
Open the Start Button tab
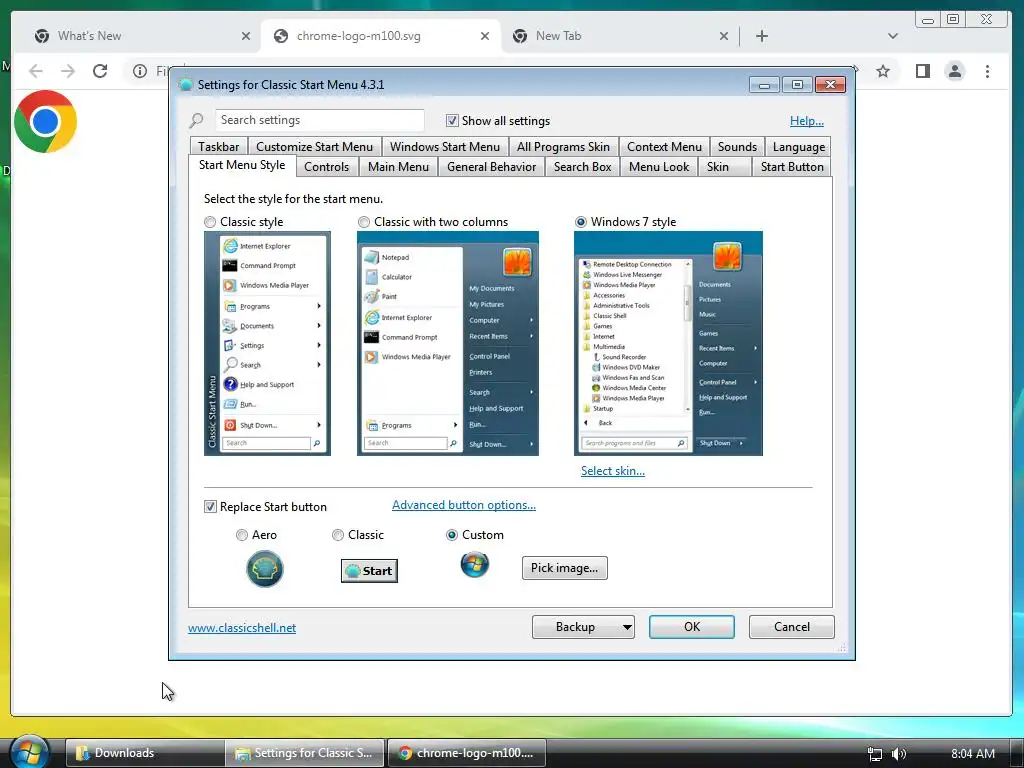792,167
